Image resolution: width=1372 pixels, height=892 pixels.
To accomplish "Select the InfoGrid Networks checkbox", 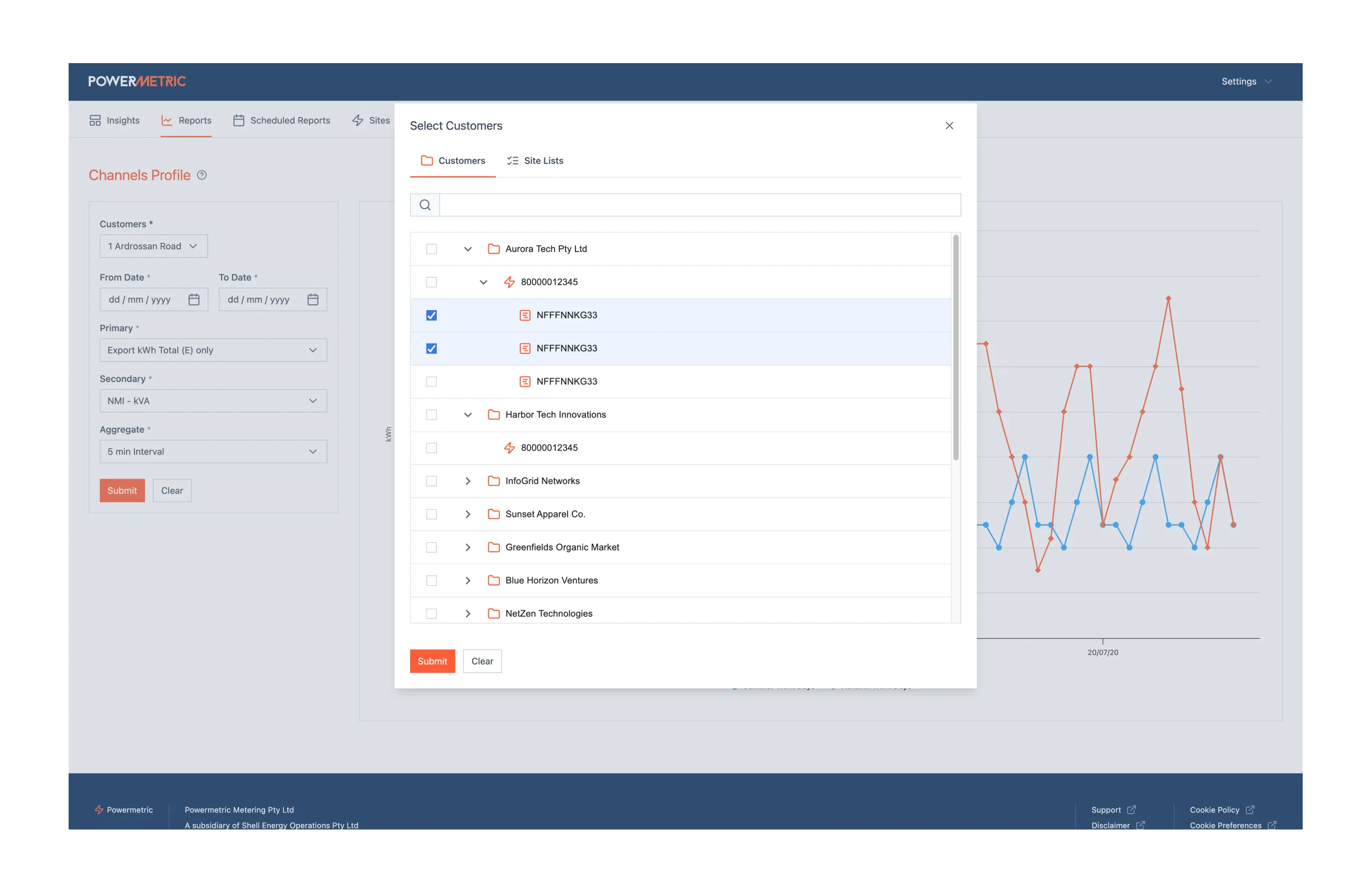I will click(431, 481).
